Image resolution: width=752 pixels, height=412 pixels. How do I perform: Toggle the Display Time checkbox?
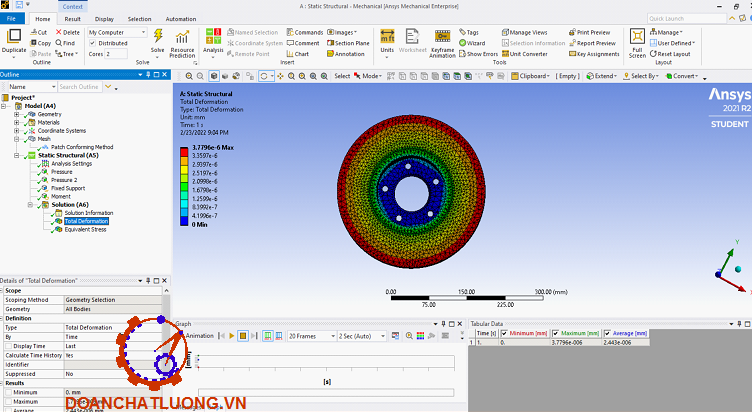(9, 346)
